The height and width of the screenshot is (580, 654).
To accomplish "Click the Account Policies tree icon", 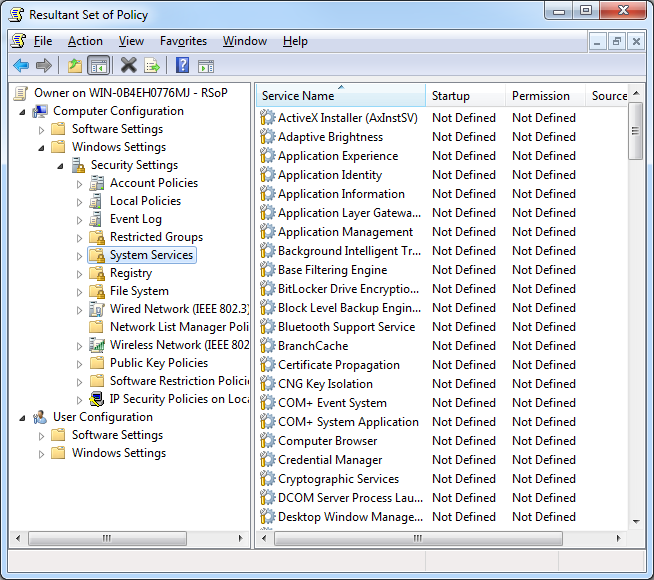I will (97, 183).
